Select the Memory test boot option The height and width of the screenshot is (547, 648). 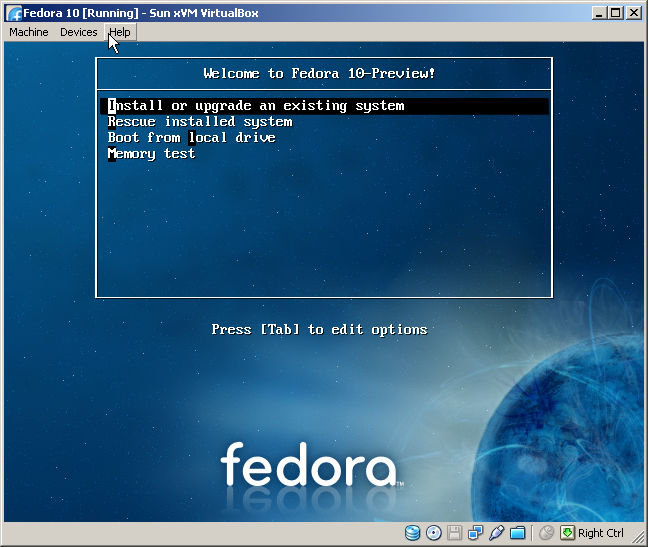click(x=151, y=154)
